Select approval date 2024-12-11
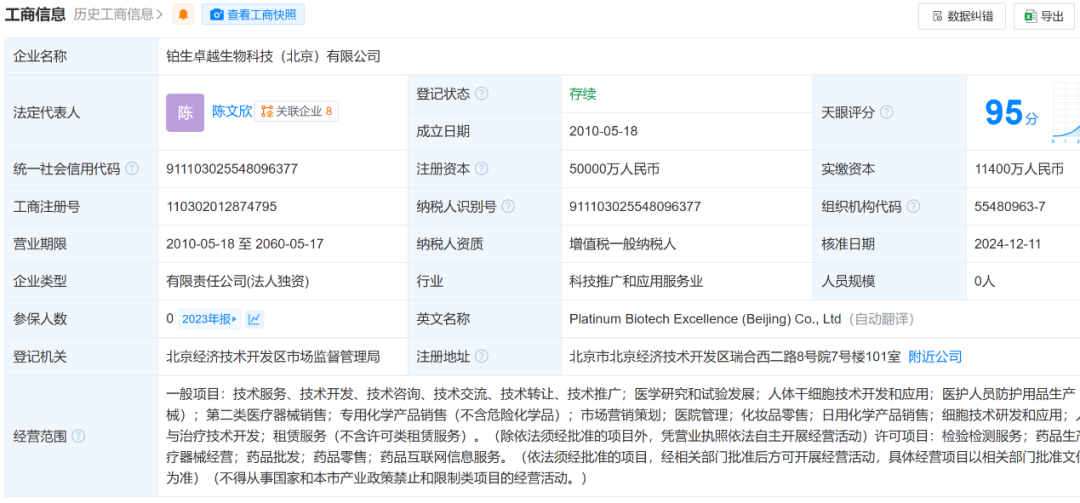The height and width of the screenshot is (503, 1080). point(1008,244)
